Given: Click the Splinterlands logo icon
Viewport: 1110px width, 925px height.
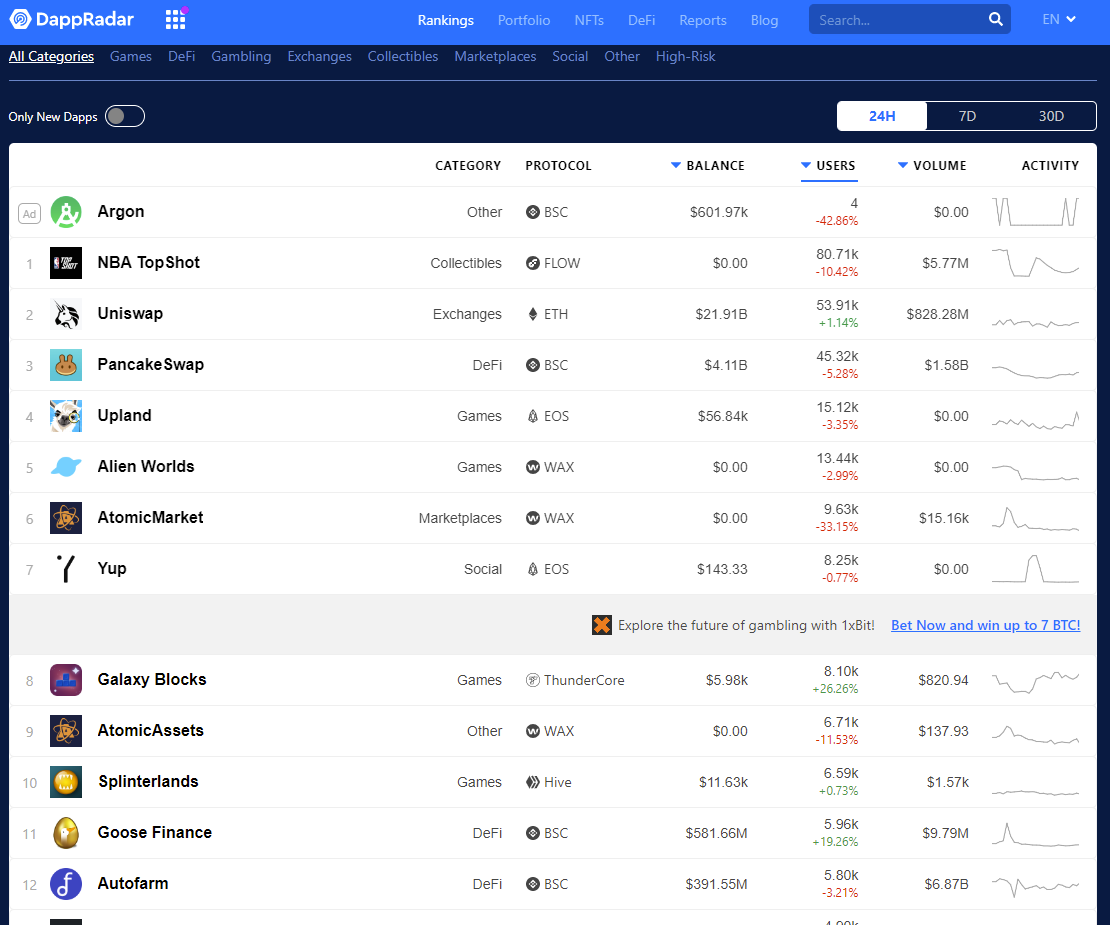Looking at the screenshot, I should 66,782.
